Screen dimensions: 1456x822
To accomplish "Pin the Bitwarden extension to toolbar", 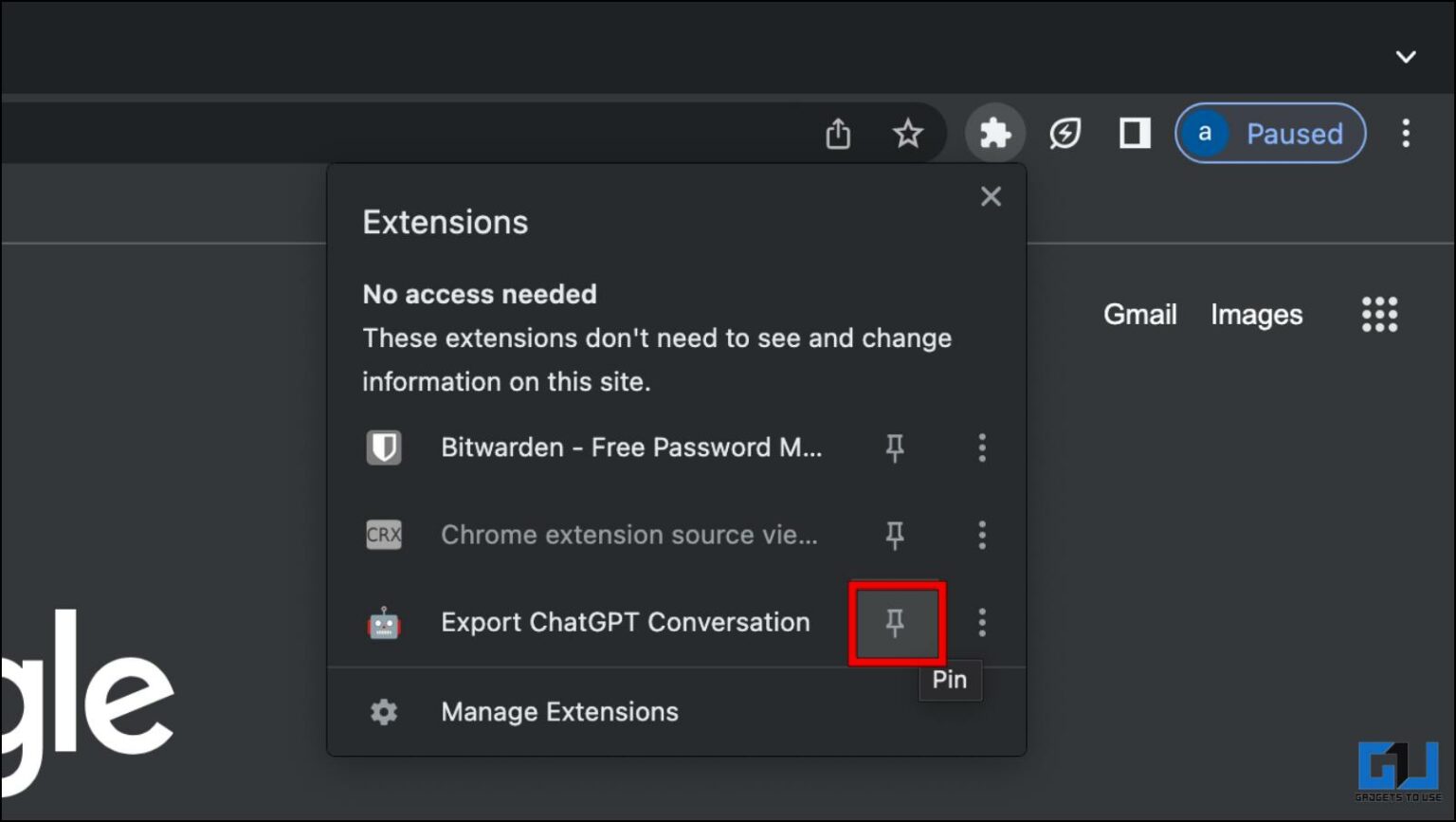I will (x=896, y=448).
